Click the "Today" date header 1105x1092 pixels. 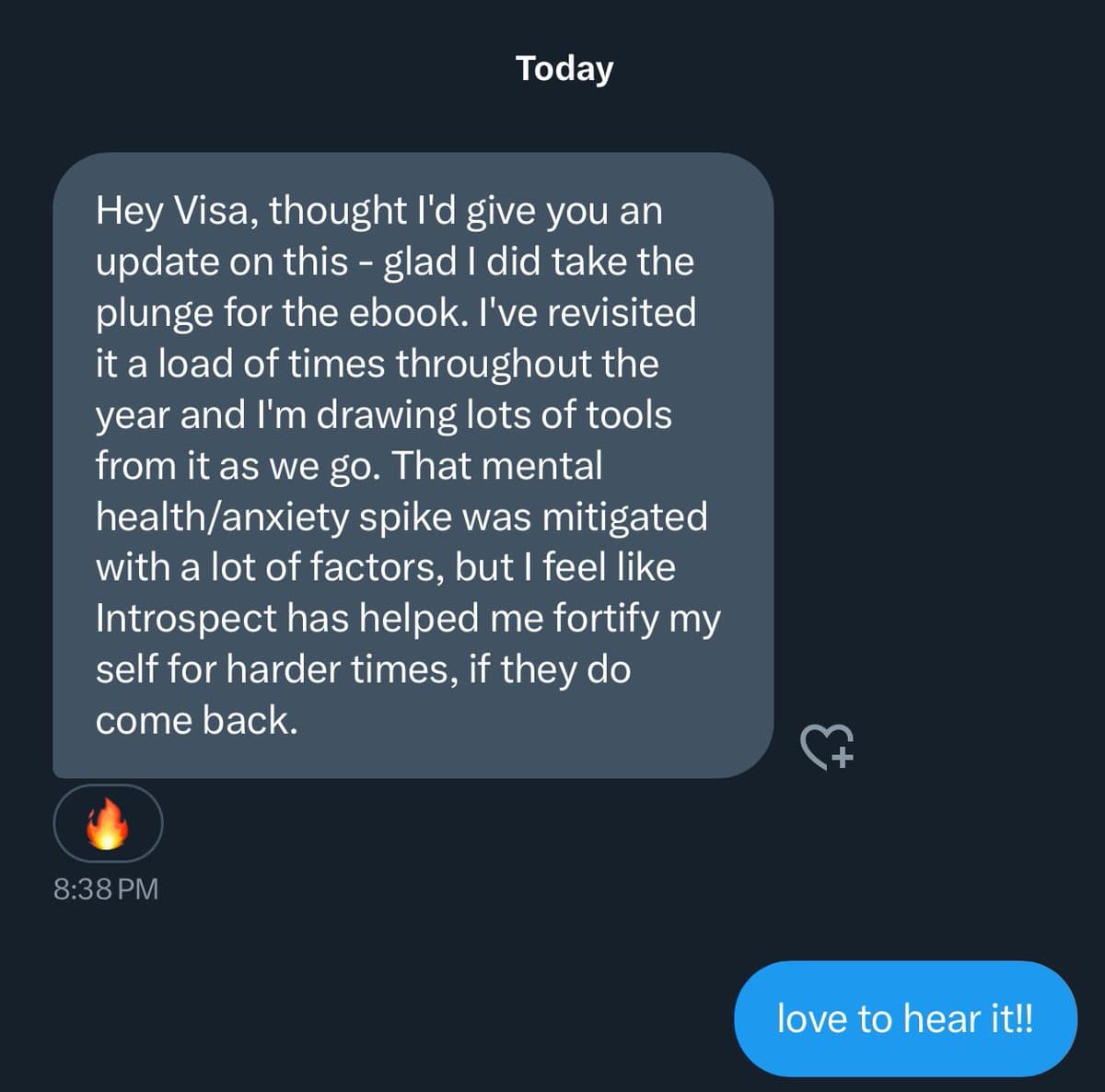tap(564, 68)
